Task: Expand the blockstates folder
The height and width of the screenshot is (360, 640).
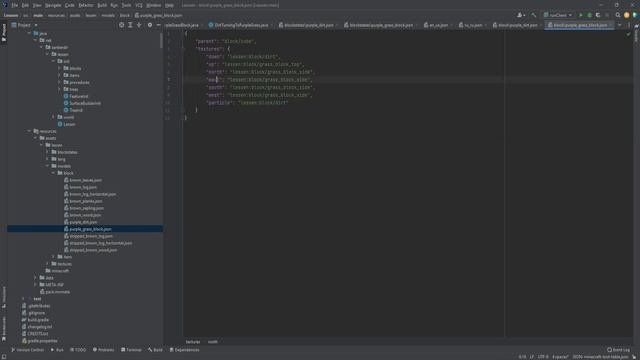Action: (x=47, y=152)
